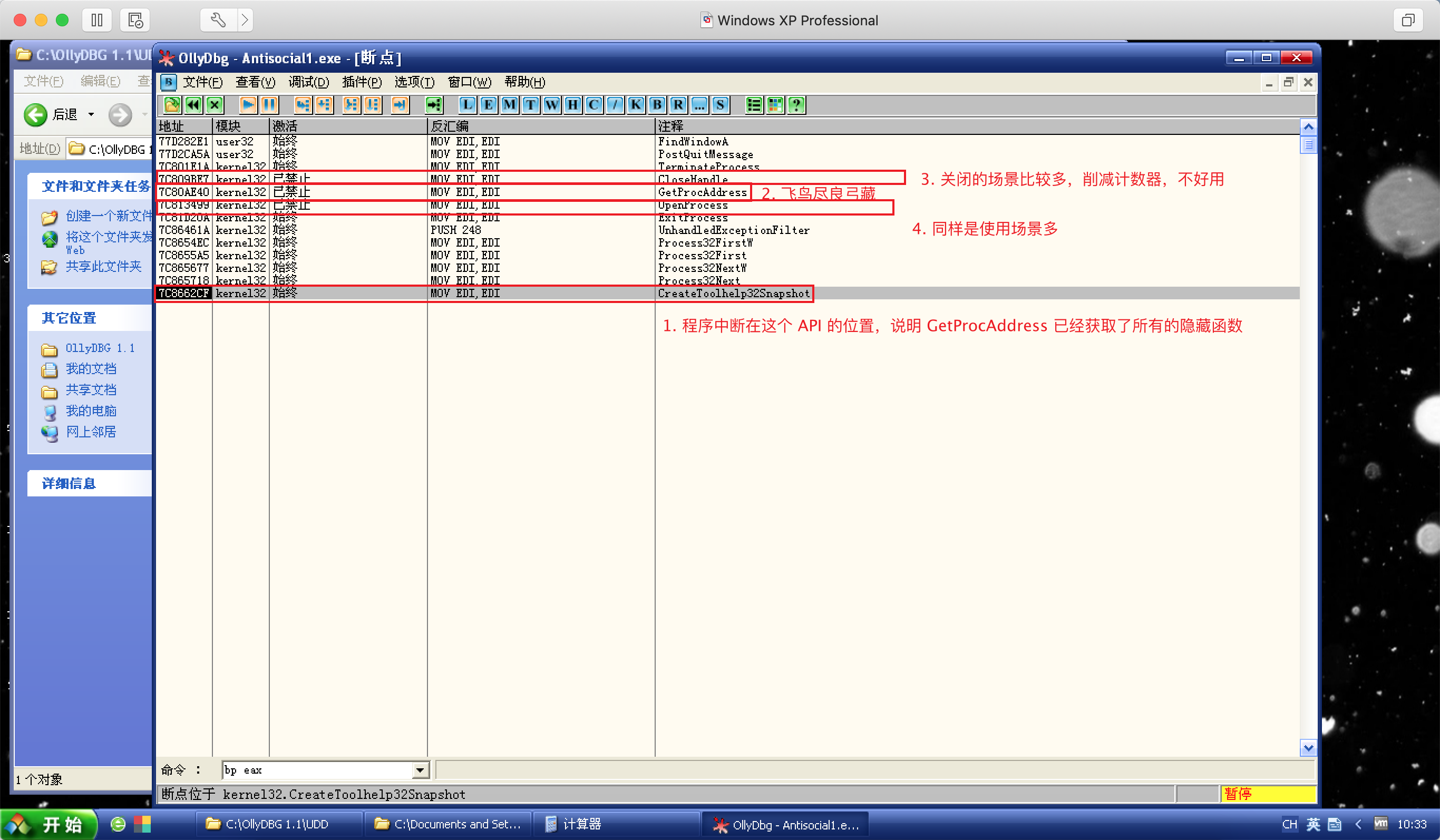The image size is (1440, 840).
Task: Open the Log window L button
Action: click(467, 104)
